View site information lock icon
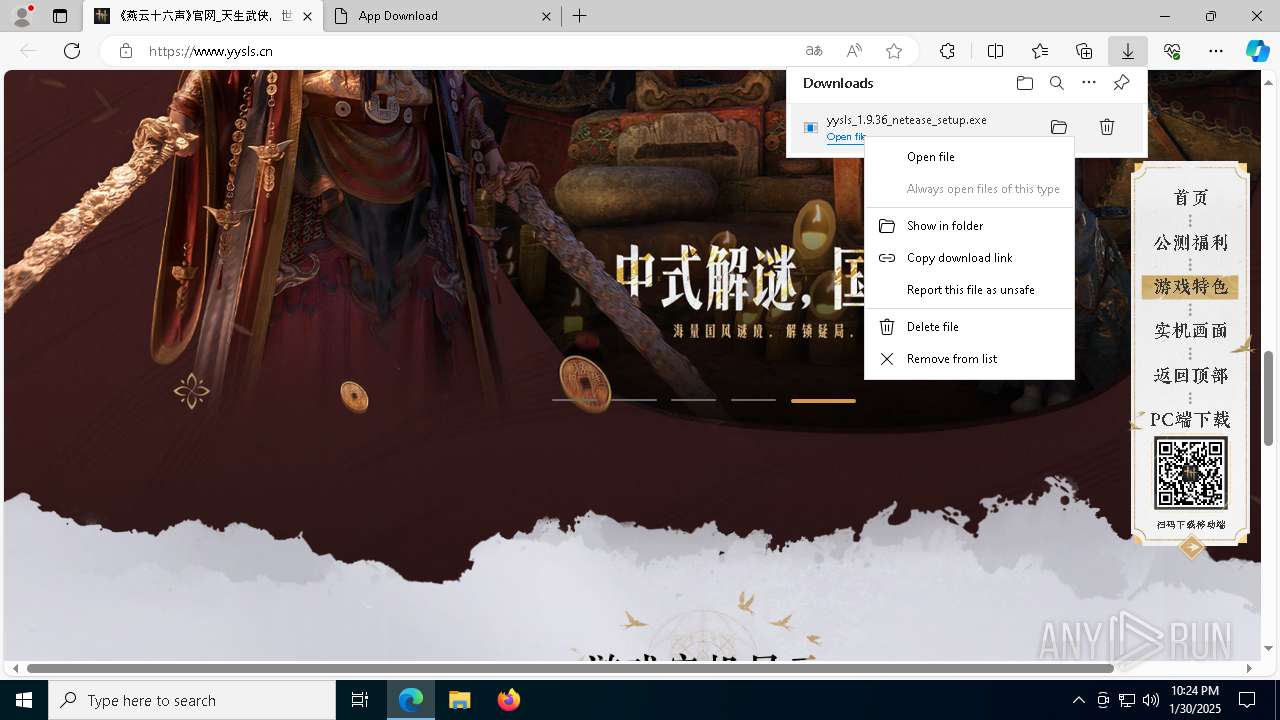 (x=126, y=51)
